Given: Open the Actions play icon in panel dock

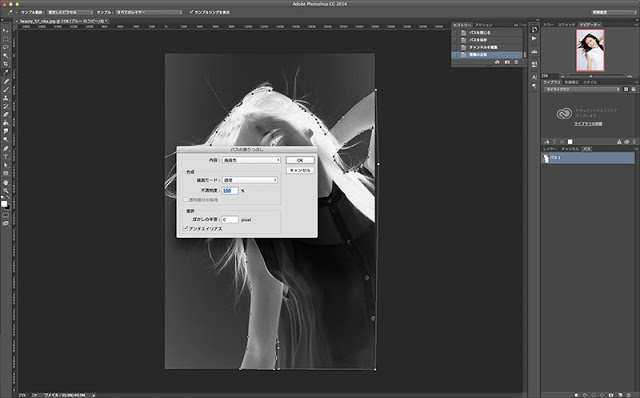Looking at the screenshot, I should point(534,38).
